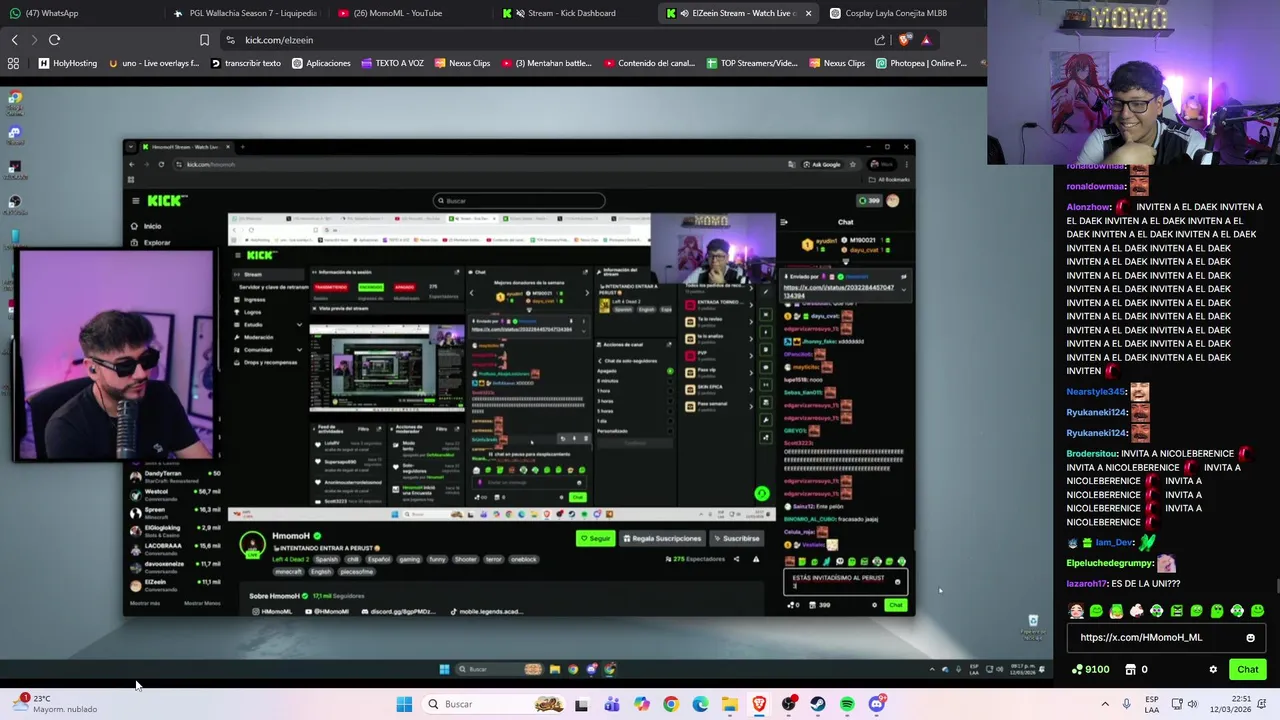Click the chat panel scrollbar
The image size is (1280, 720).
[x=1276, y=586]
